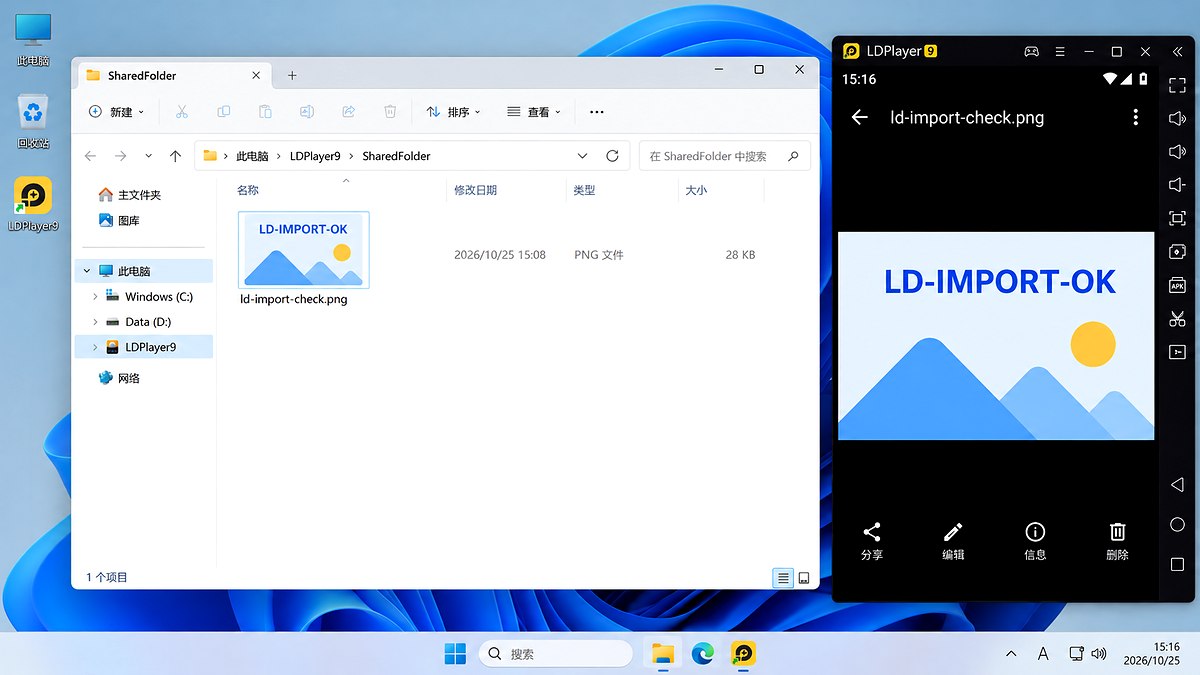Click the Share icon in Explorer toolbar
This screenshot has width=1200, height=675.
coord(349,112)
